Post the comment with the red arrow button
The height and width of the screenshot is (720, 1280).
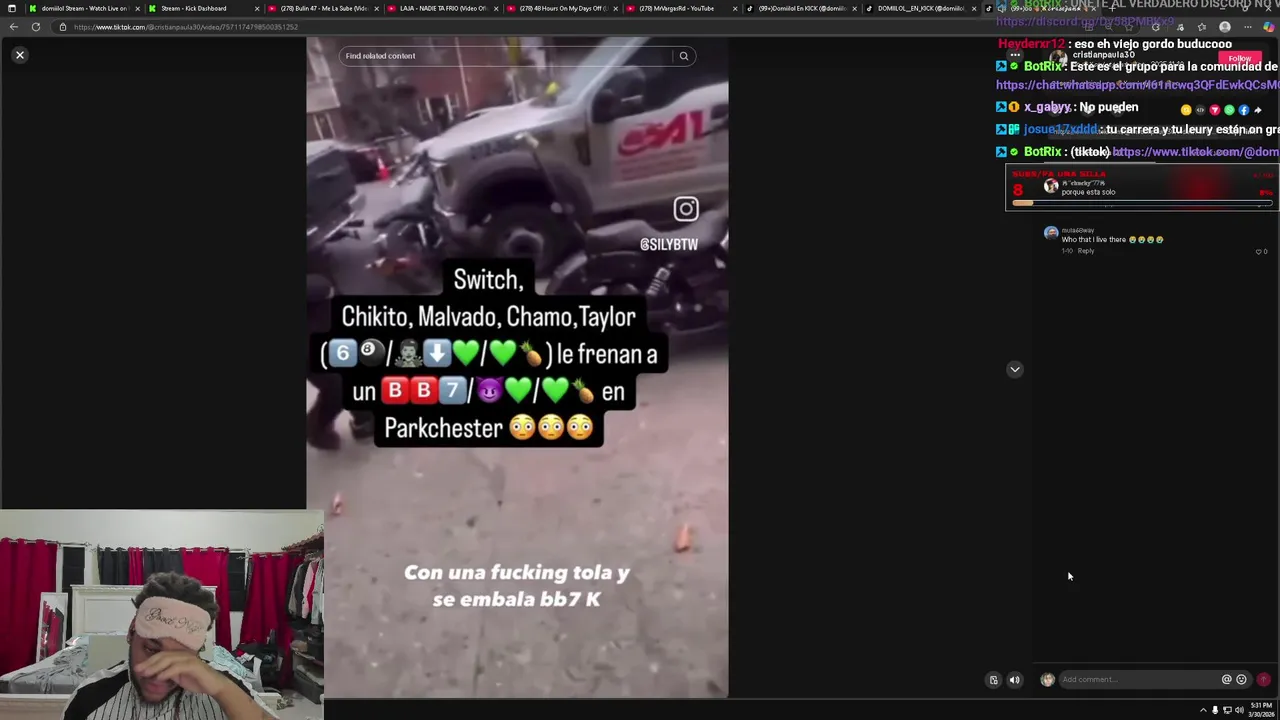point(1264,680)
